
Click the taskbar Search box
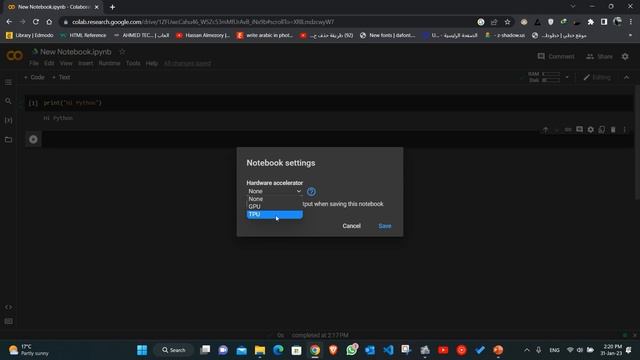tap(173, 350)
